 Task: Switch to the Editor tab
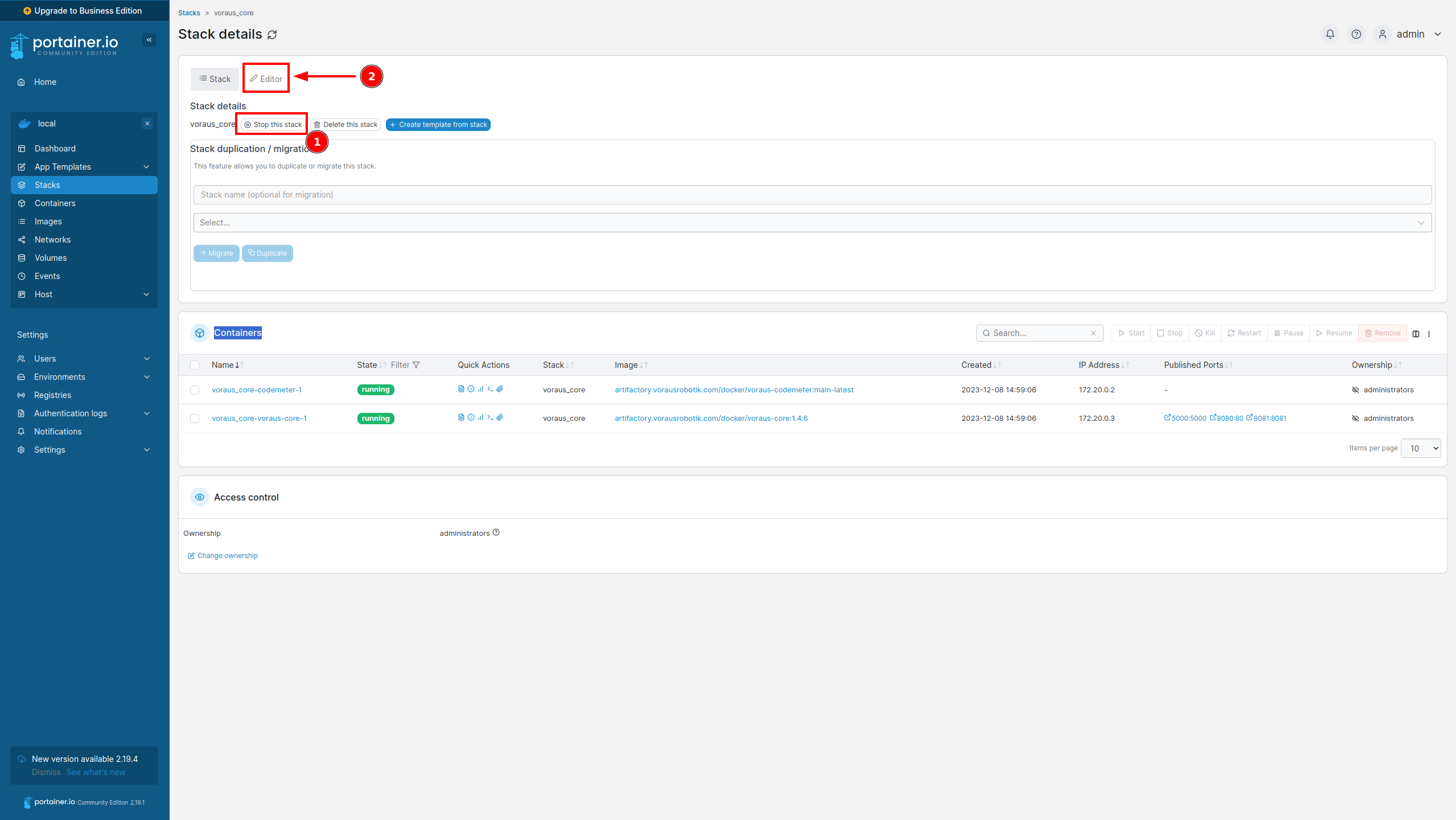(266, 79)
